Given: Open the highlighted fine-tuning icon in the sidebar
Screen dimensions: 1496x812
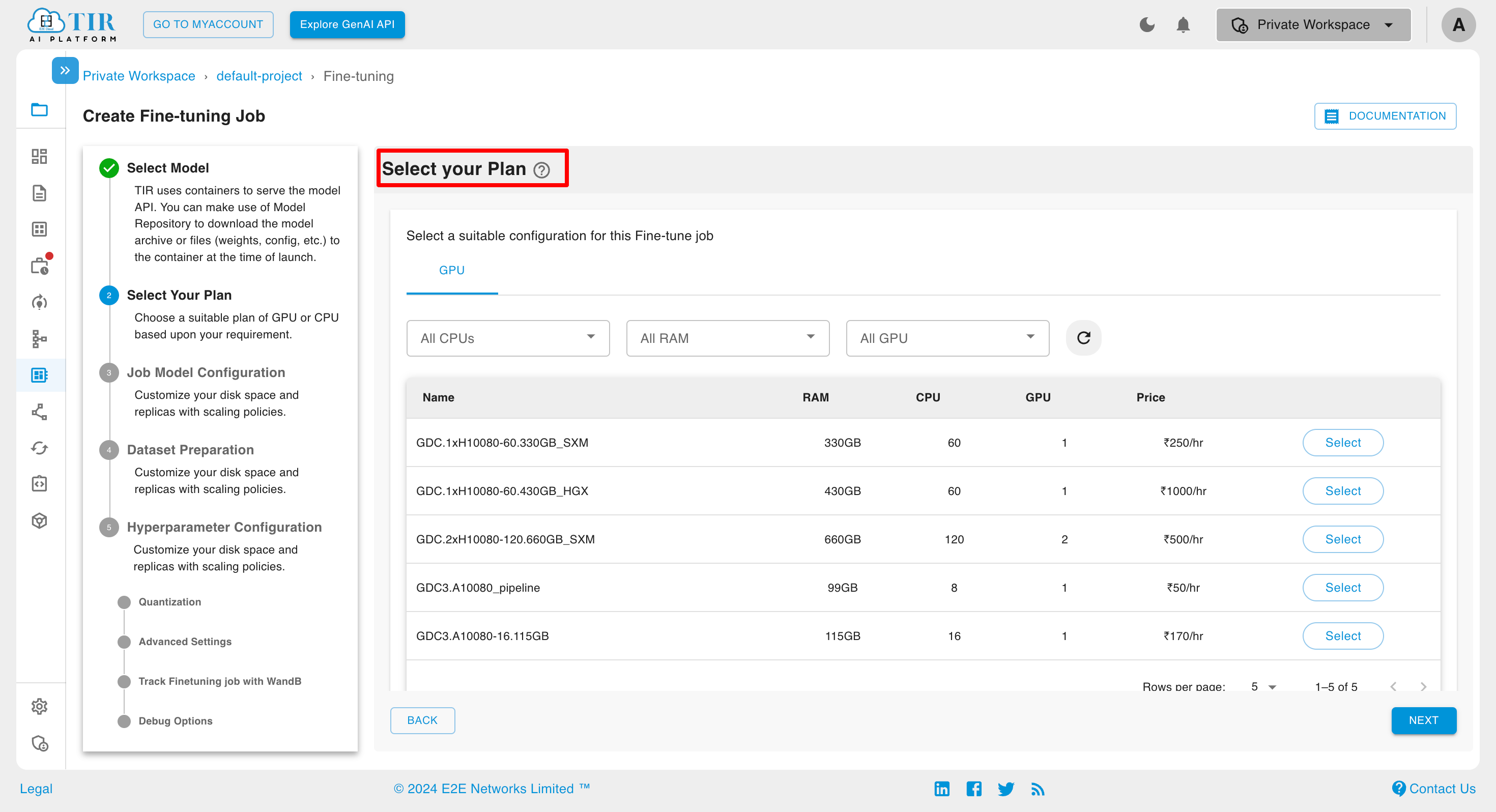Looking at the screenshot, I should click(40, 374).
